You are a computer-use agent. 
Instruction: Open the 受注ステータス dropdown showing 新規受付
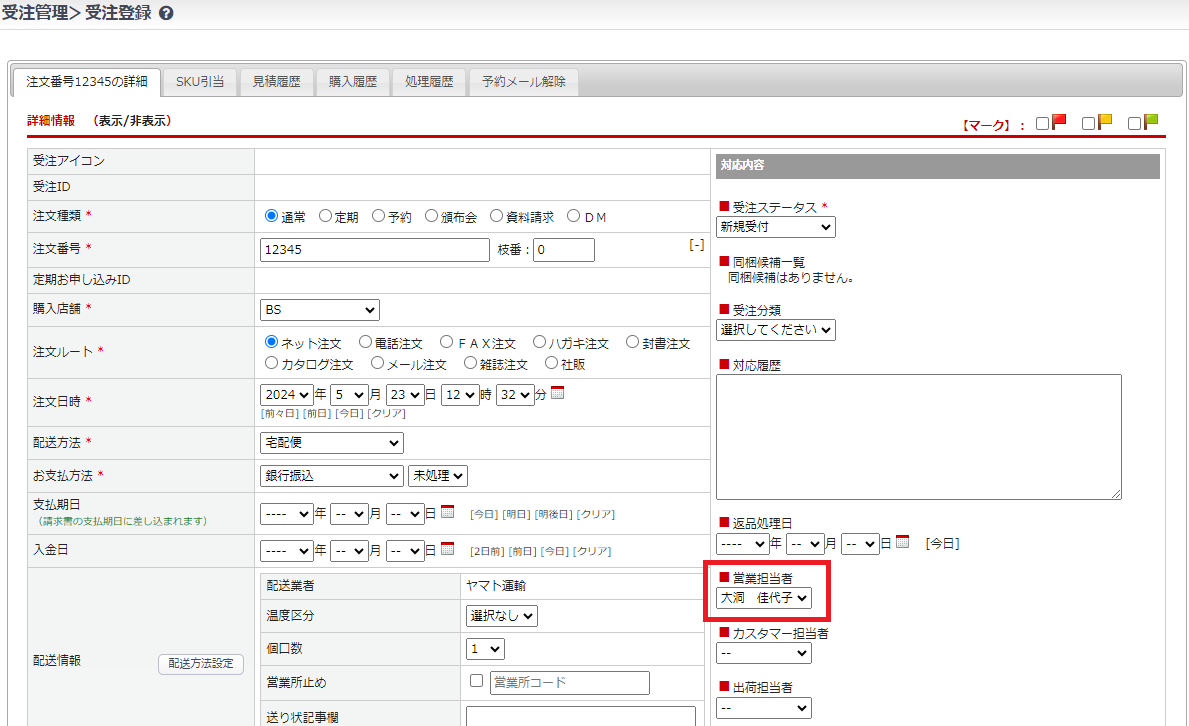click(x=776, y=227)
